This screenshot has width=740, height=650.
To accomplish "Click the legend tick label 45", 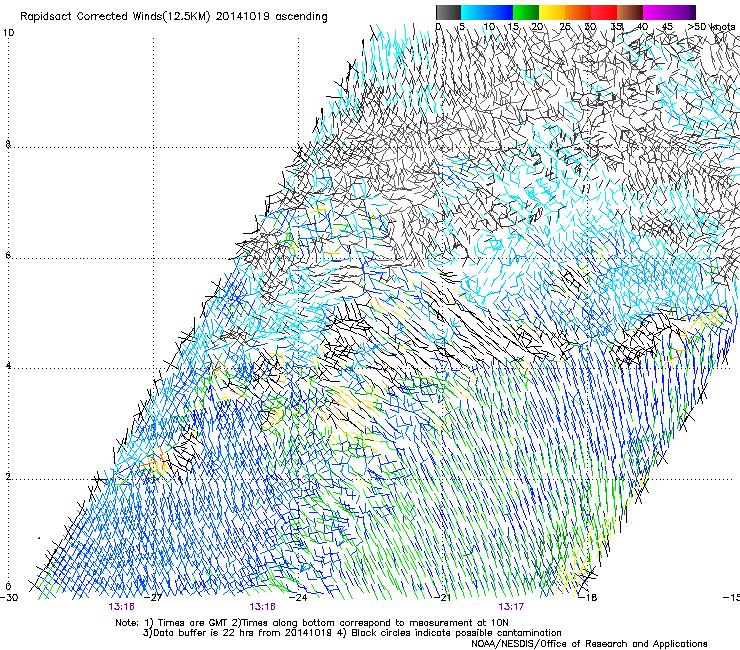I will pyautogui.click(x=667, y=27).
